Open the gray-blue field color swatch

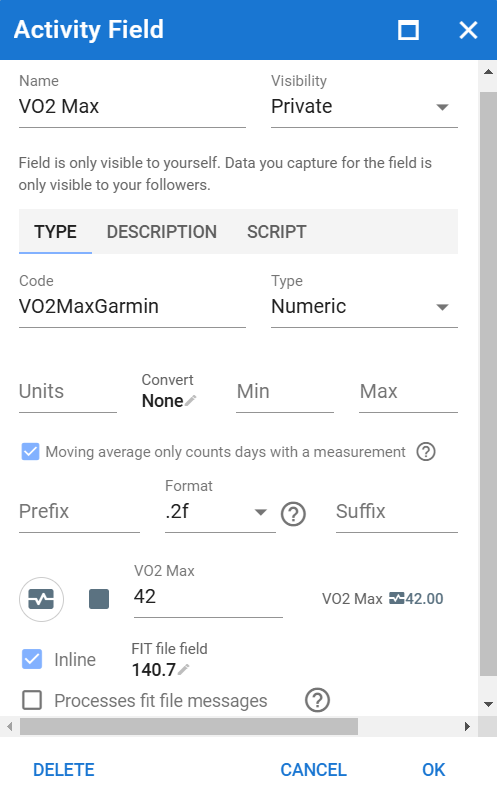coord(99,599)
